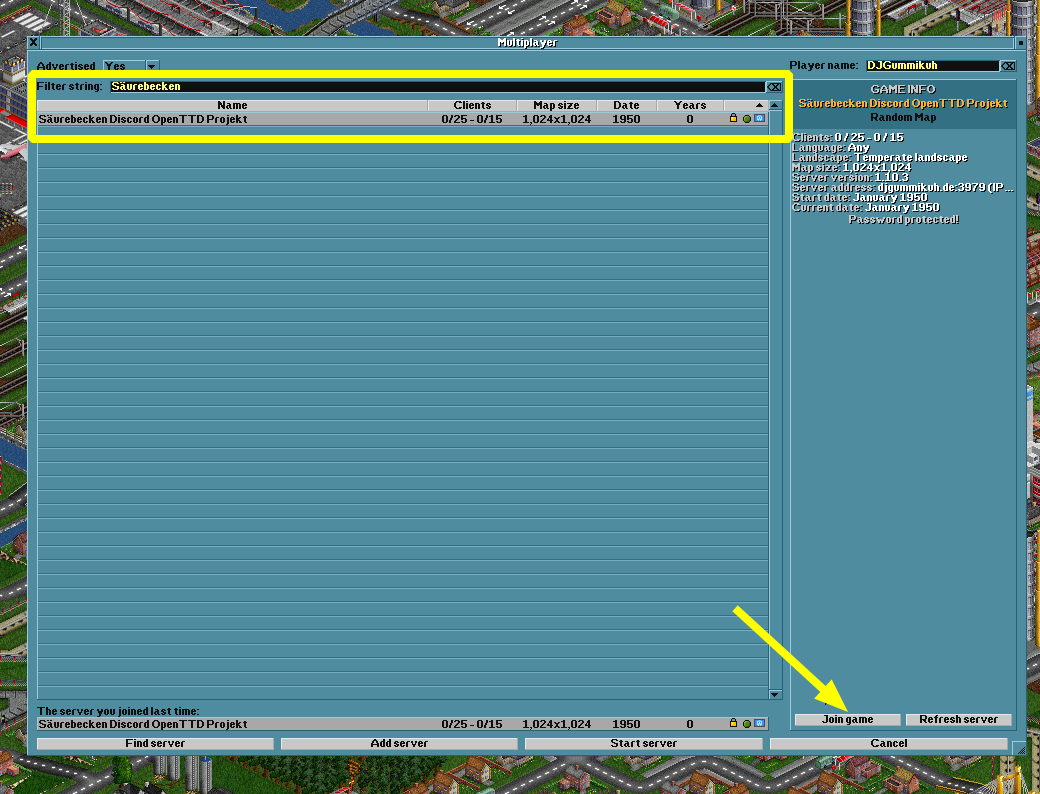
Task: Click the lock icon in the last joined server row
Action: click(x=733, y=723)
